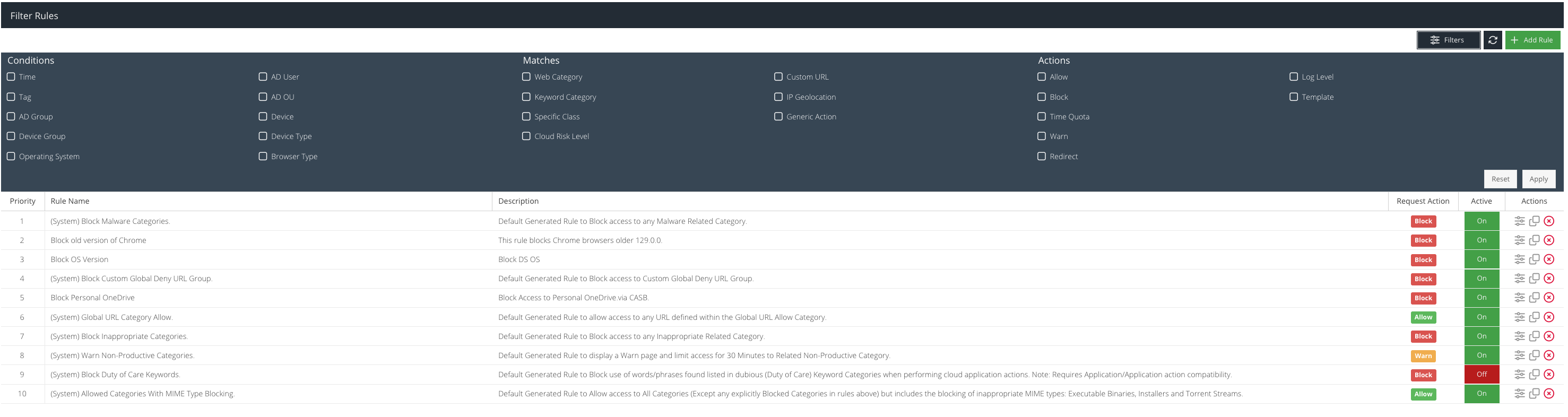Delete the Block Personal OneDrive rule
1568x417 pixels.
click(x=1548, y=298)
